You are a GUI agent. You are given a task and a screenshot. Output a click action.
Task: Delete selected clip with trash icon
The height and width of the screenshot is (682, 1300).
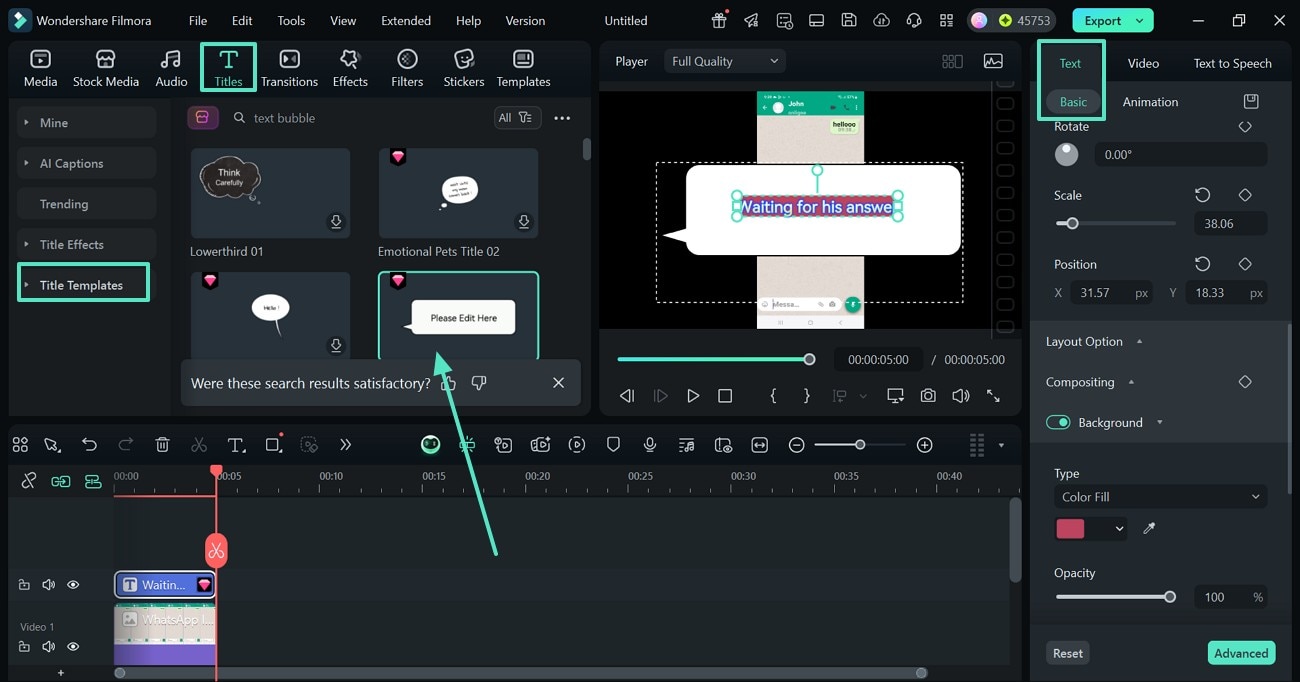click(x=163, y=445)
